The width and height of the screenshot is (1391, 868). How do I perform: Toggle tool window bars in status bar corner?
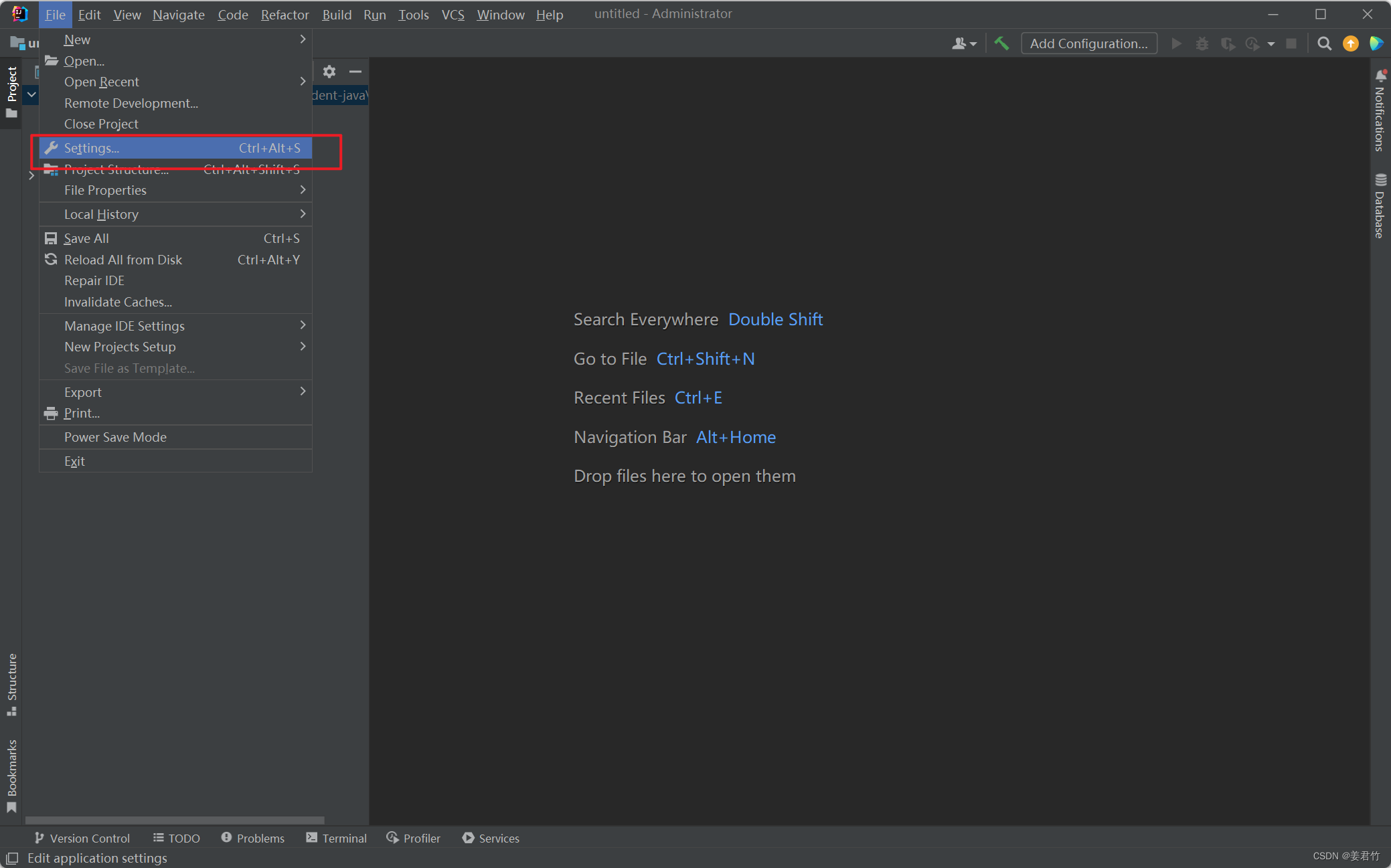(x=11, y=858)
